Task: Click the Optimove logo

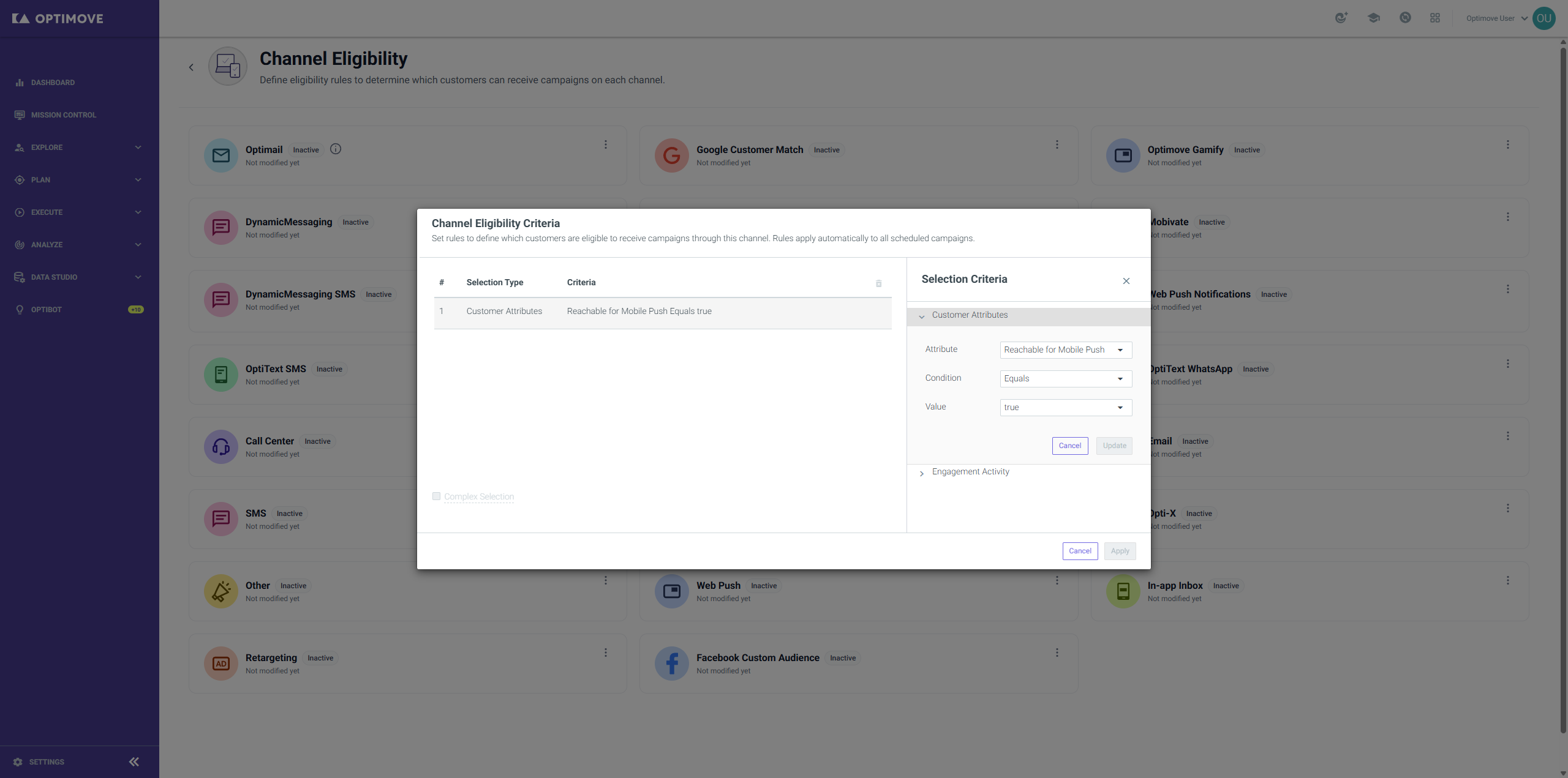Action: click(x=58, y=18)
